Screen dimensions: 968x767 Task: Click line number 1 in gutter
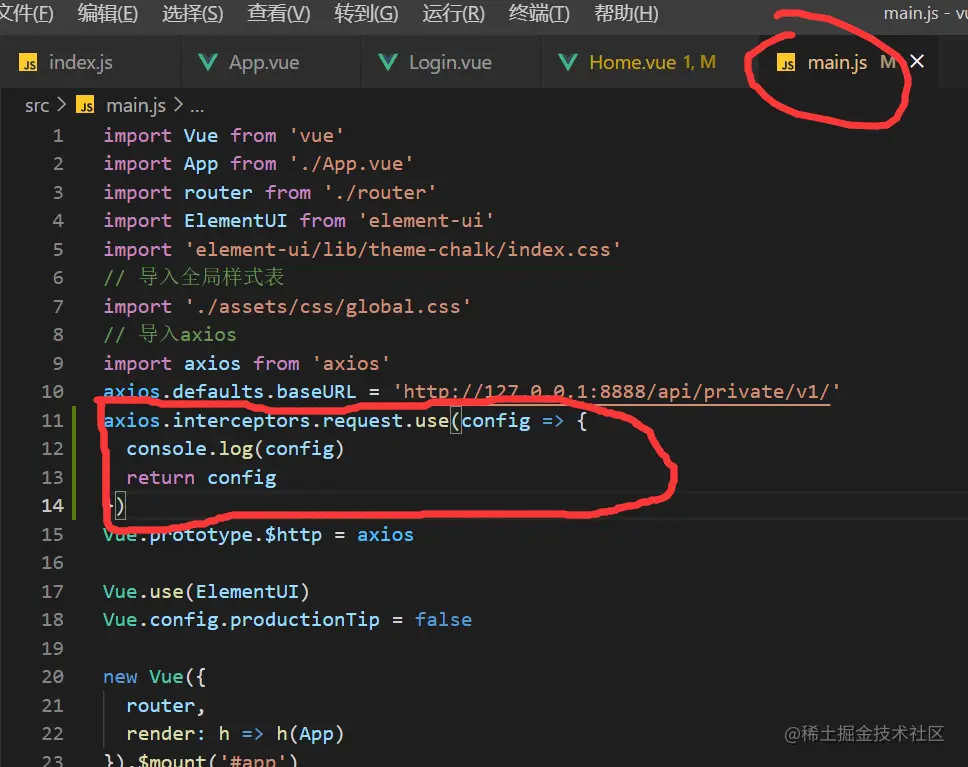click(x=58, y=135)
